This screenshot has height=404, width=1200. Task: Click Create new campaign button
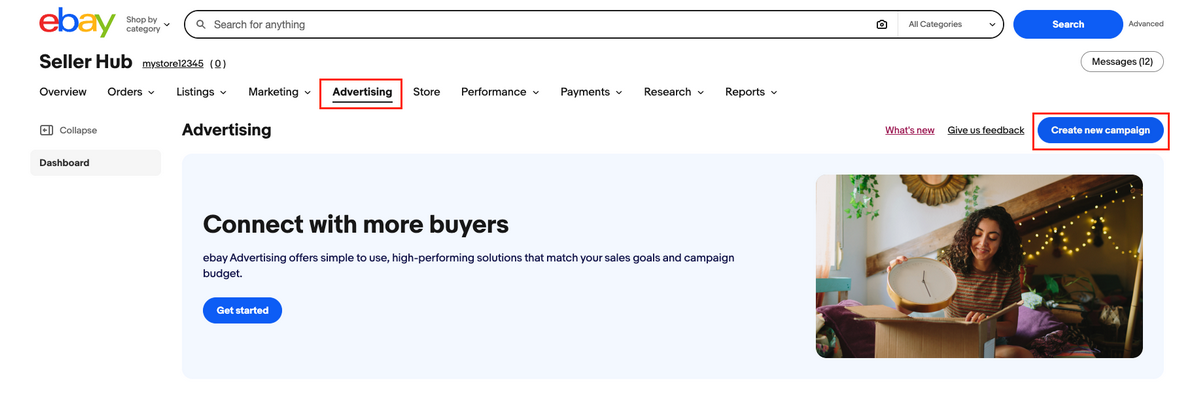[1101, 130]
